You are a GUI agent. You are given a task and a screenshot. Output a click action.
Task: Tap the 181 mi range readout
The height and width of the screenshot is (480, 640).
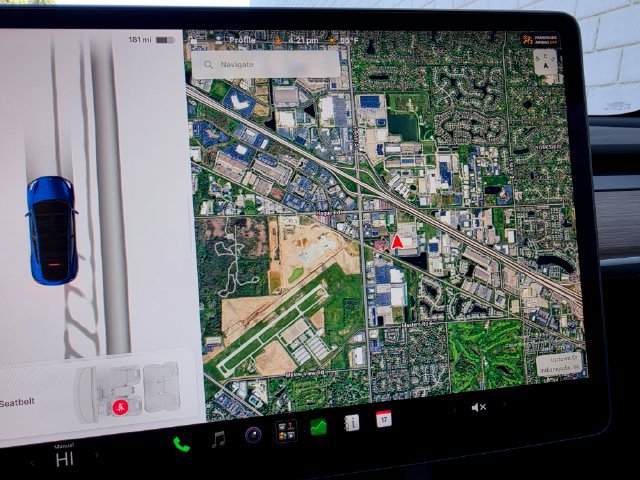click(140, 40)
